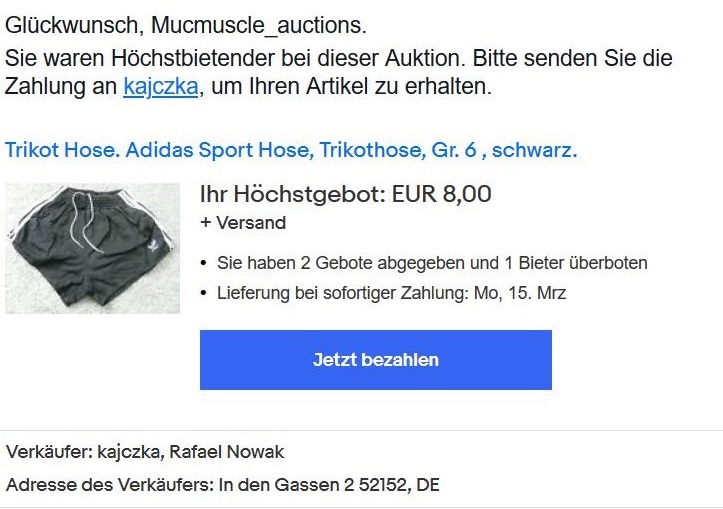Click the "Verkäufer:" label in the footer

(x=49, y=452)
